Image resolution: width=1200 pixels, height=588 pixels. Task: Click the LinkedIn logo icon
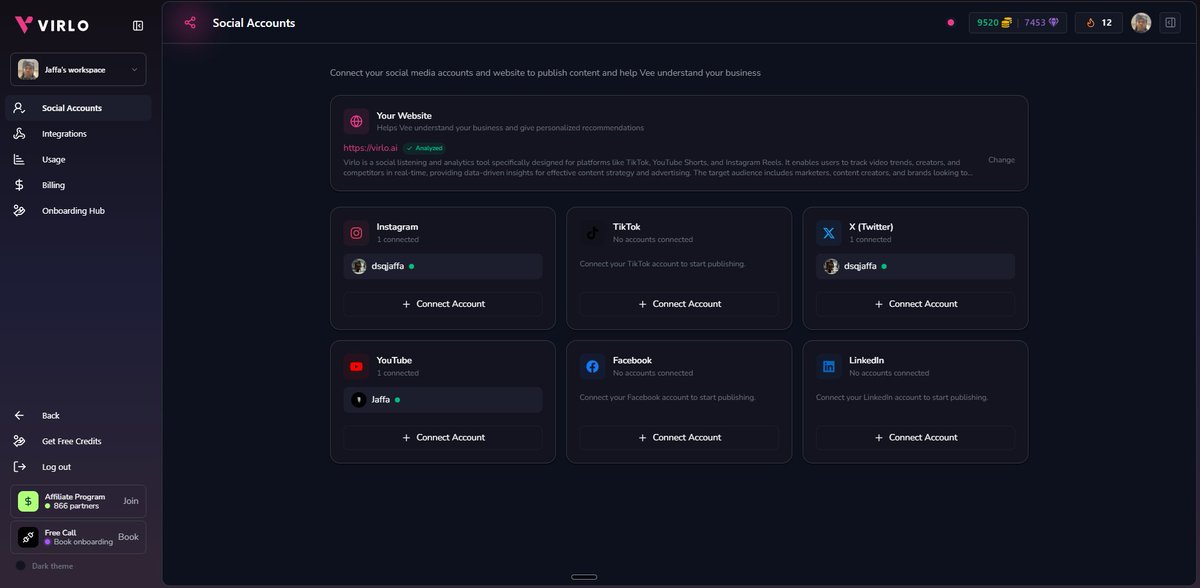point(828,367)
